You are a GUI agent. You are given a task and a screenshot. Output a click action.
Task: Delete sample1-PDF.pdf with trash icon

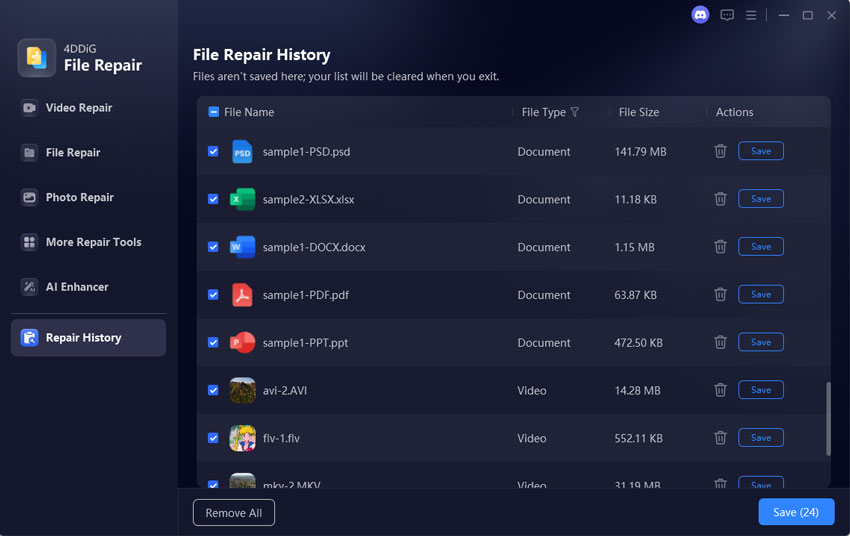coord(720,294)
